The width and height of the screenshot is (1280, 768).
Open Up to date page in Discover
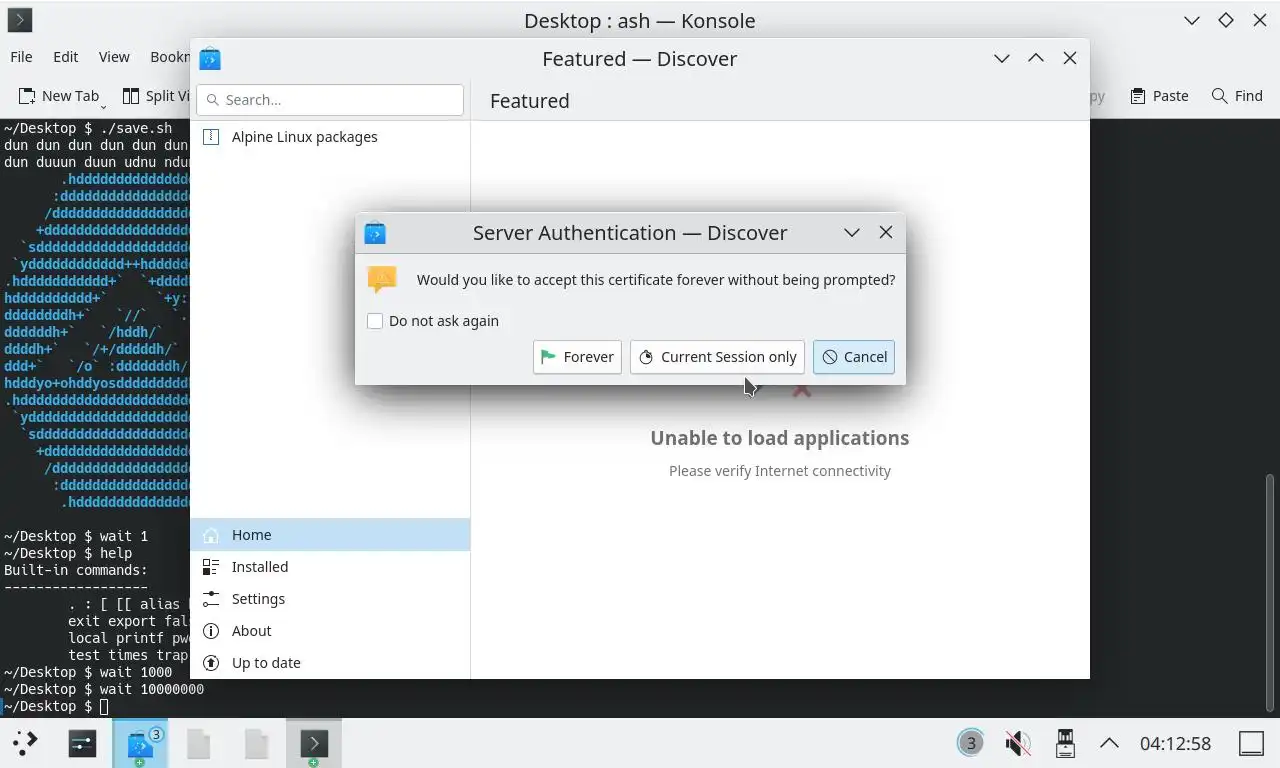pyautogui.click(x=330, y=663)
